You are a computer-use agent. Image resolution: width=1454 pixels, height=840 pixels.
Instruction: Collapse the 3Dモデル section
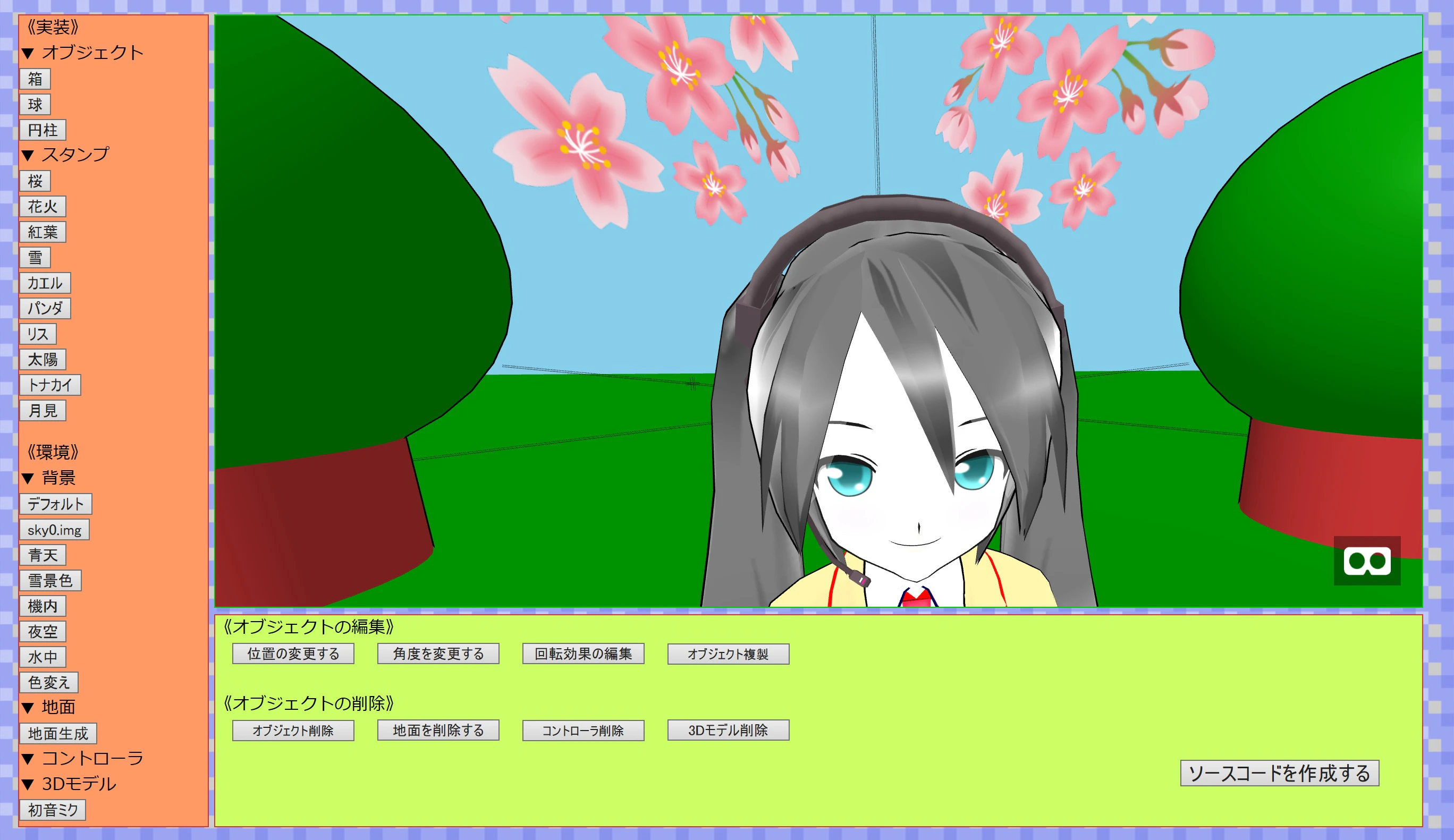click(x=69, y=784)
